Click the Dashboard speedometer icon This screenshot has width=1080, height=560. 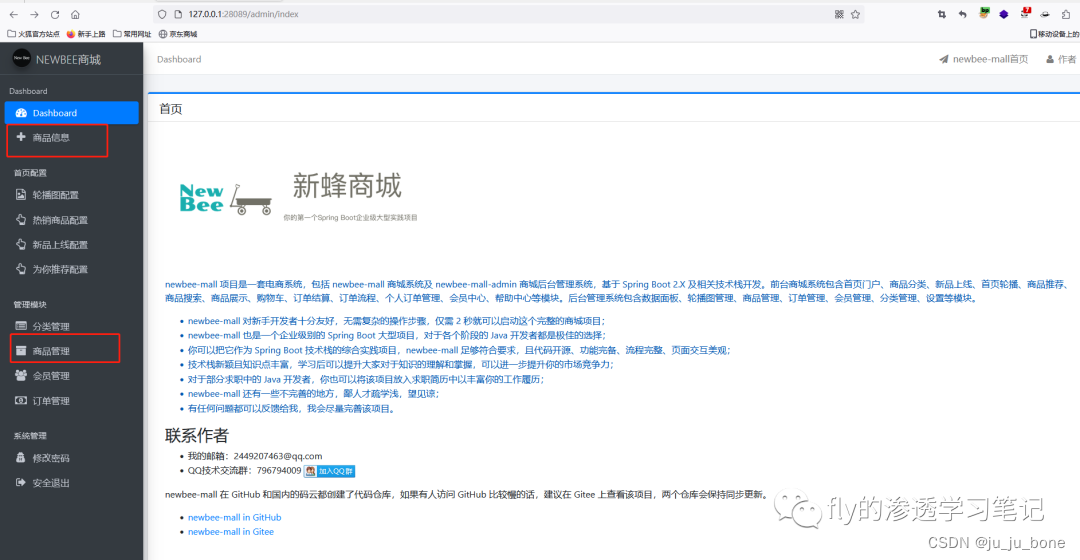pos(21,113)
